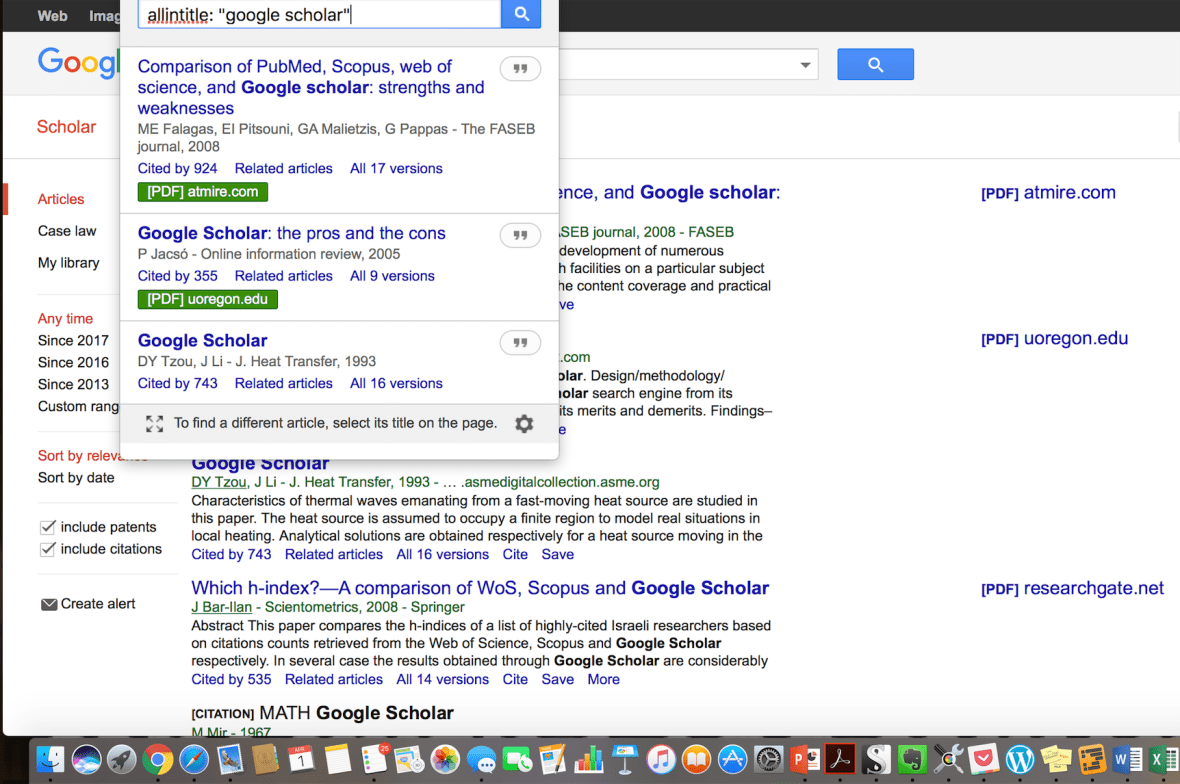Click Cited by 924 on the first result
The width and height of the screenshot is (1180, 784).
click(177, 168)
